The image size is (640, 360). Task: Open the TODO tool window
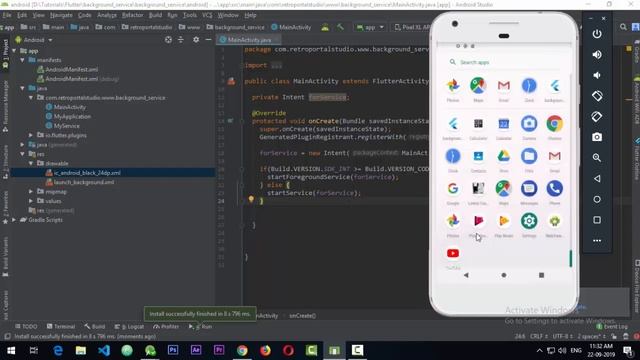click(26, 327)
